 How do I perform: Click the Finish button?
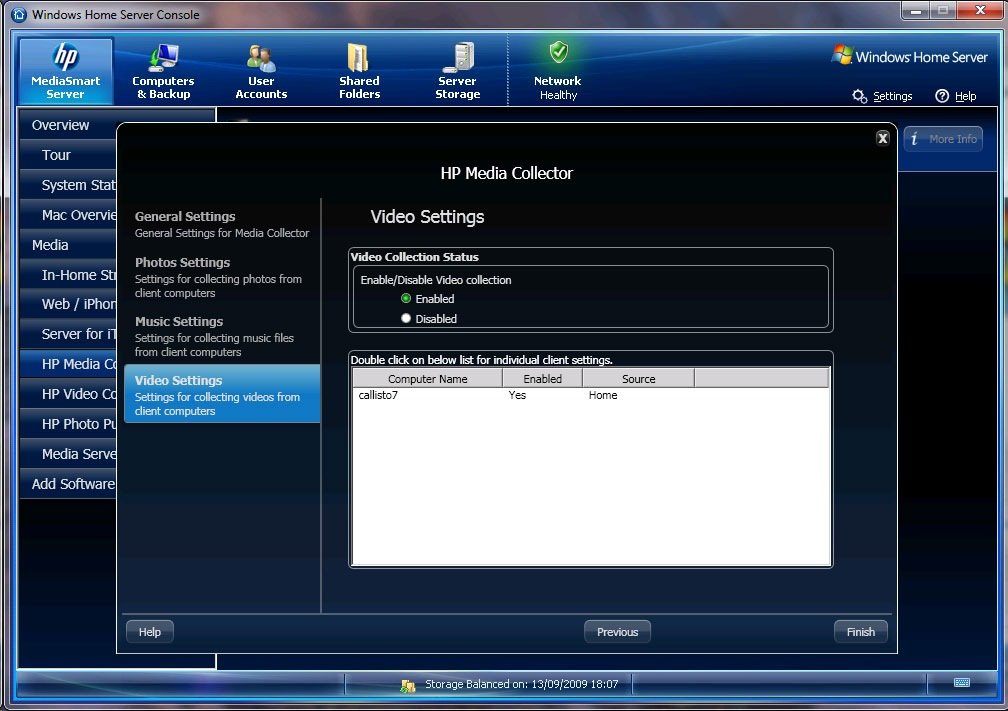(861, 632)
